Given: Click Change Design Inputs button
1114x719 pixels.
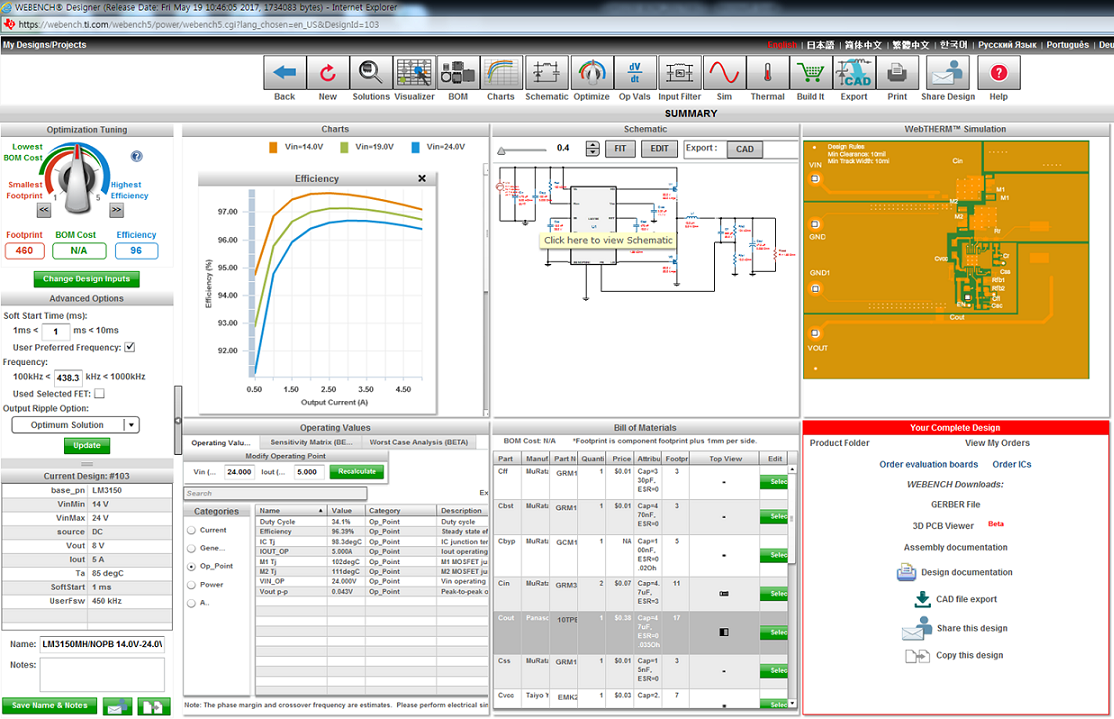Looking at the screenshot, I should (x=87, y=279).
